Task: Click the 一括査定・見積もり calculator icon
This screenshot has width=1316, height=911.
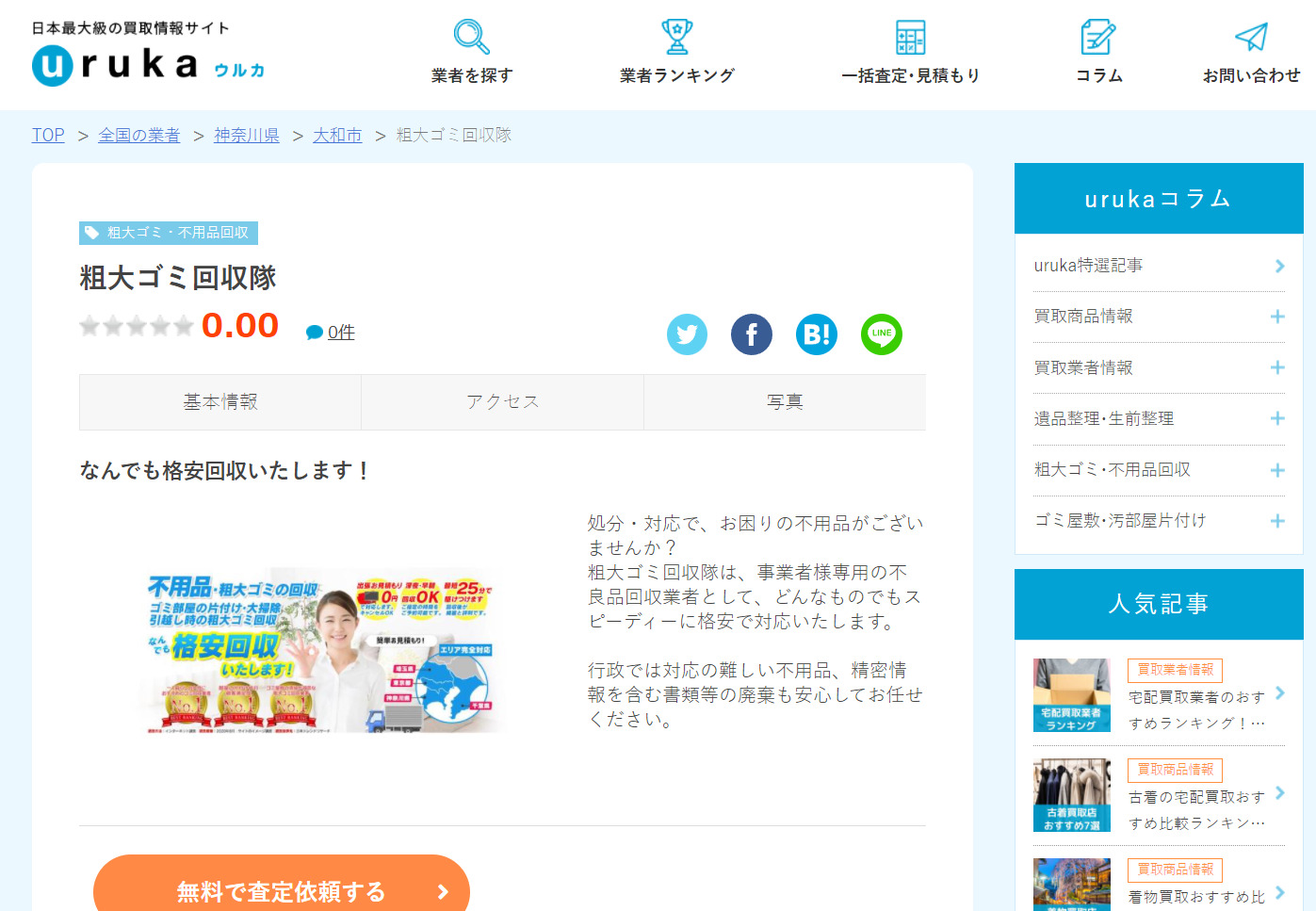Action: coord(910,37)
